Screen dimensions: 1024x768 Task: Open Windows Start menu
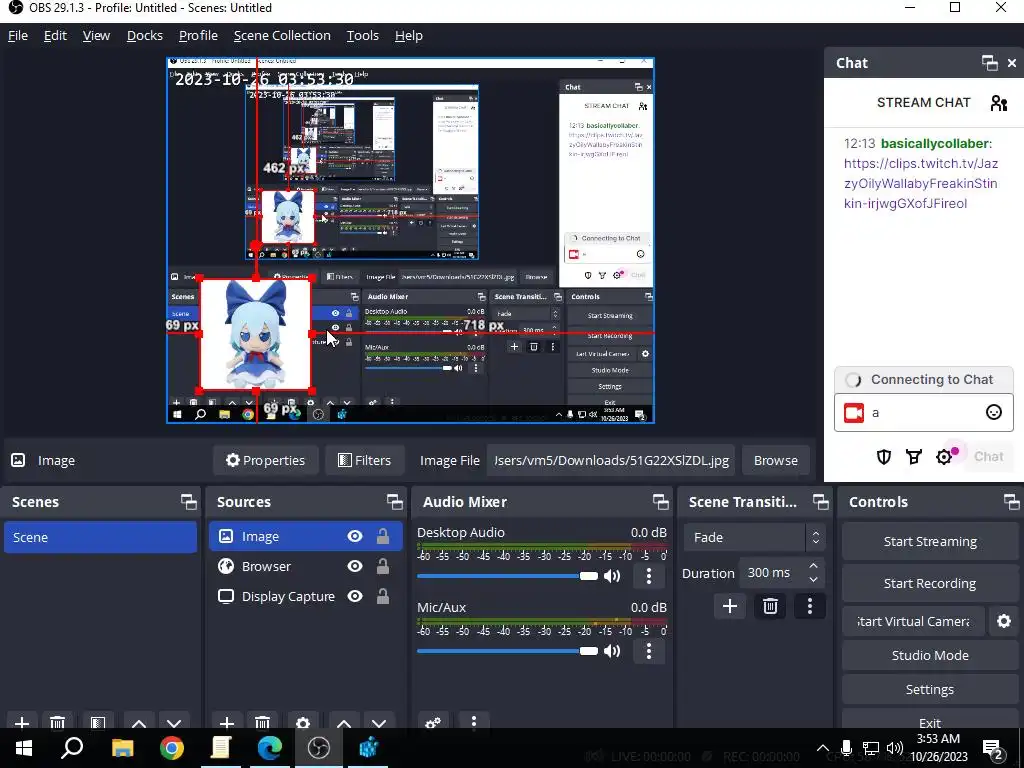pyautogui.click(x=24, y=748)
